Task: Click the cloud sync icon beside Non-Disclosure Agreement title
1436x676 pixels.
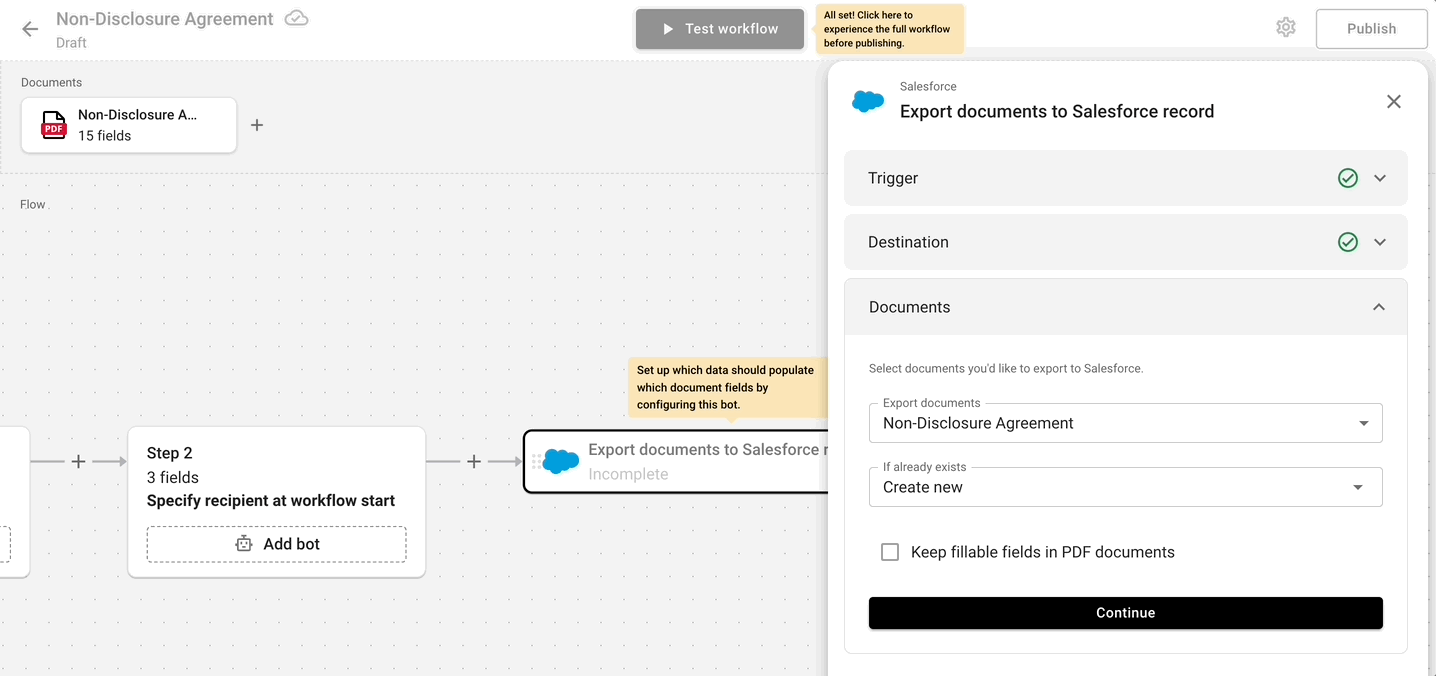Action: (295, 17)
